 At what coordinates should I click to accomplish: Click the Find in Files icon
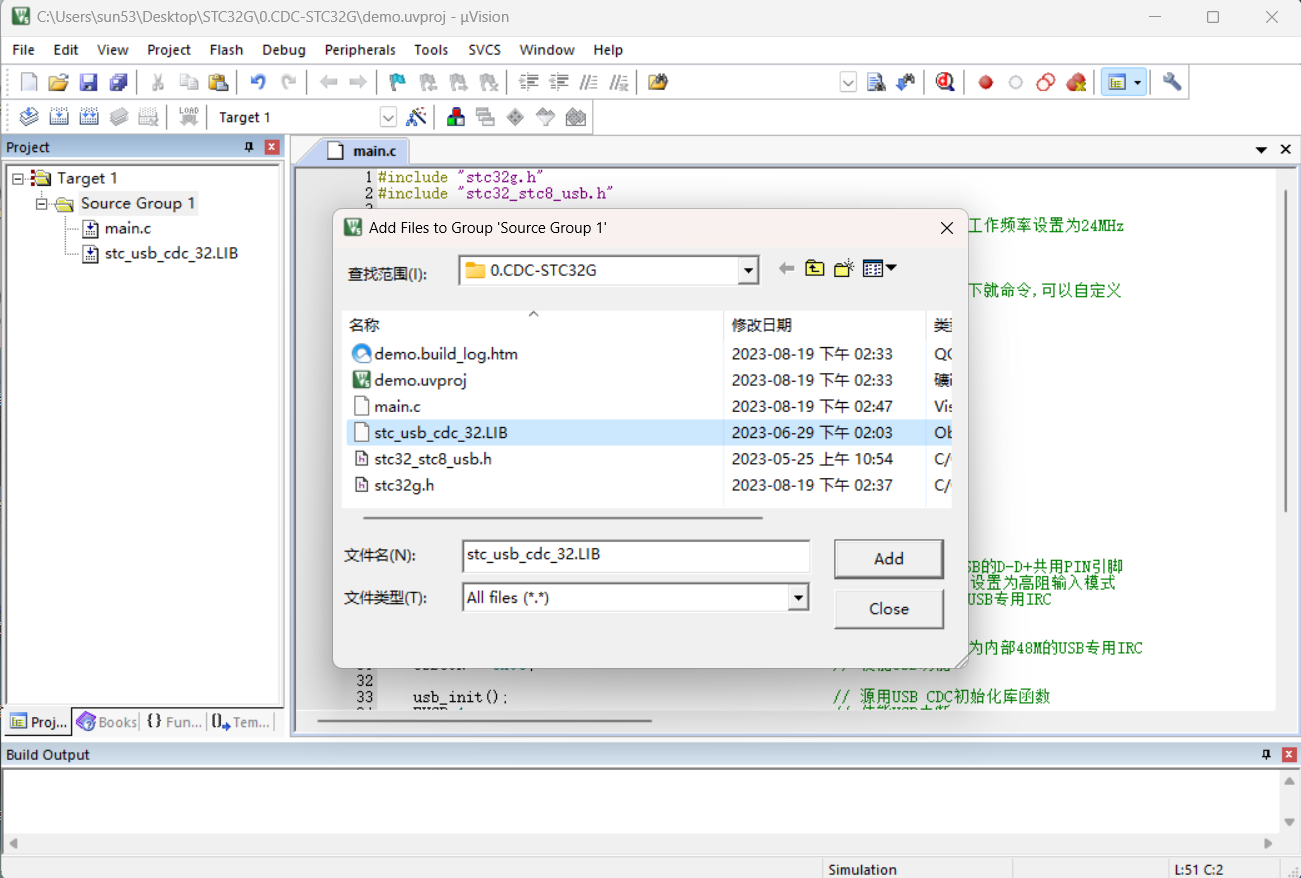tap(657, 82)
